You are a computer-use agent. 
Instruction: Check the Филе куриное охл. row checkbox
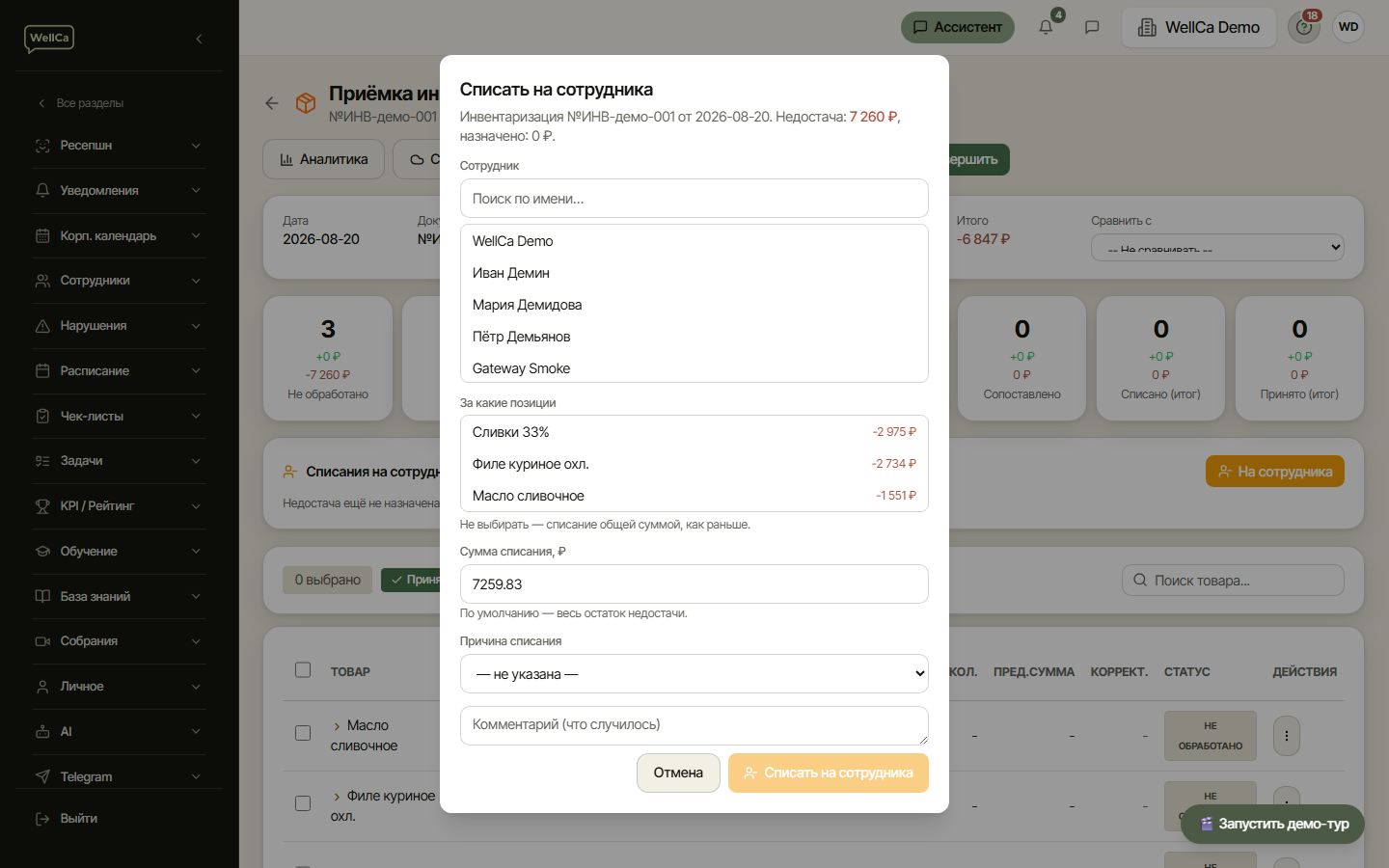(x=303, y=803)
